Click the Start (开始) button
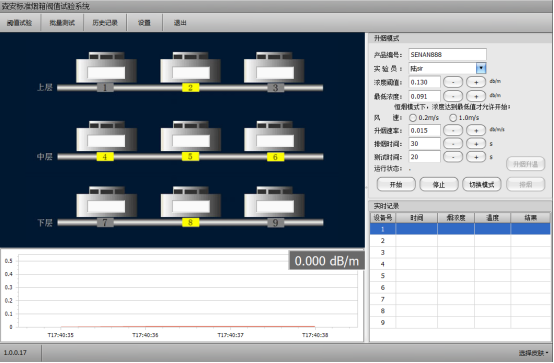 [x=396, y=185]
